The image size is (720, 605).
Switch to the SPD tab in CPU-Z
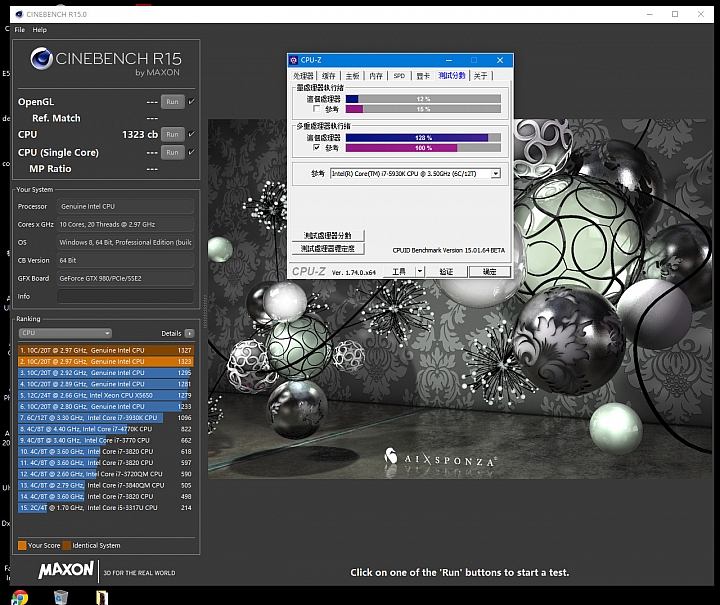click(399, 76)
